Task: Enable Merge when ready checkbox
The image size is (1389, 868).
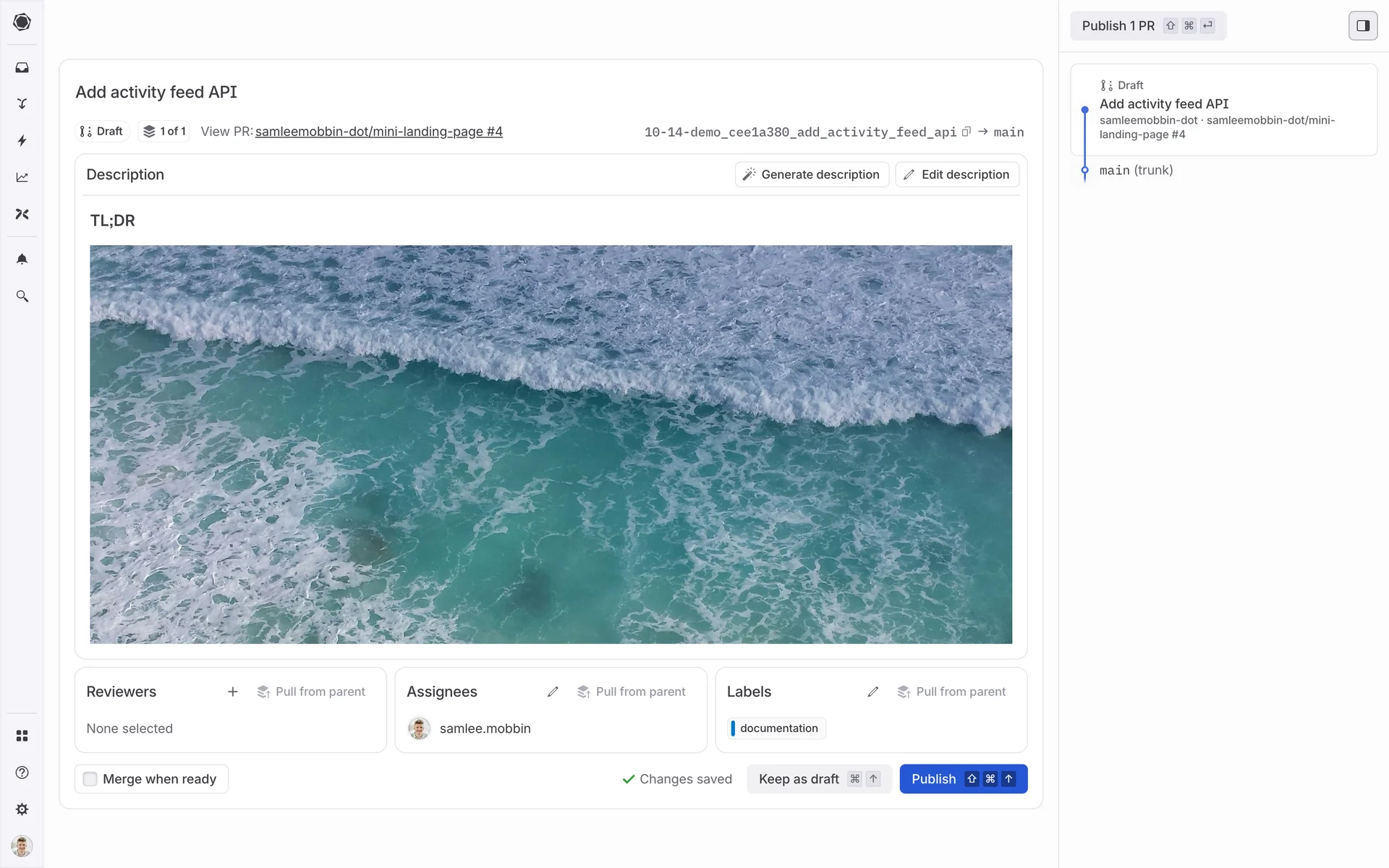Action: (90, 779)
